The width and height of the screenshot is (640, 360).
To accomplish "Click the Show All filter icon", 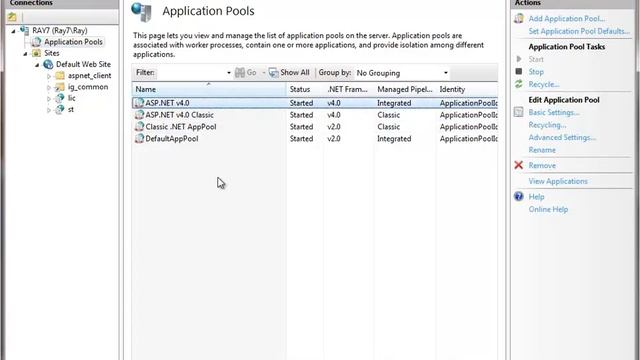I will point(273,73).
